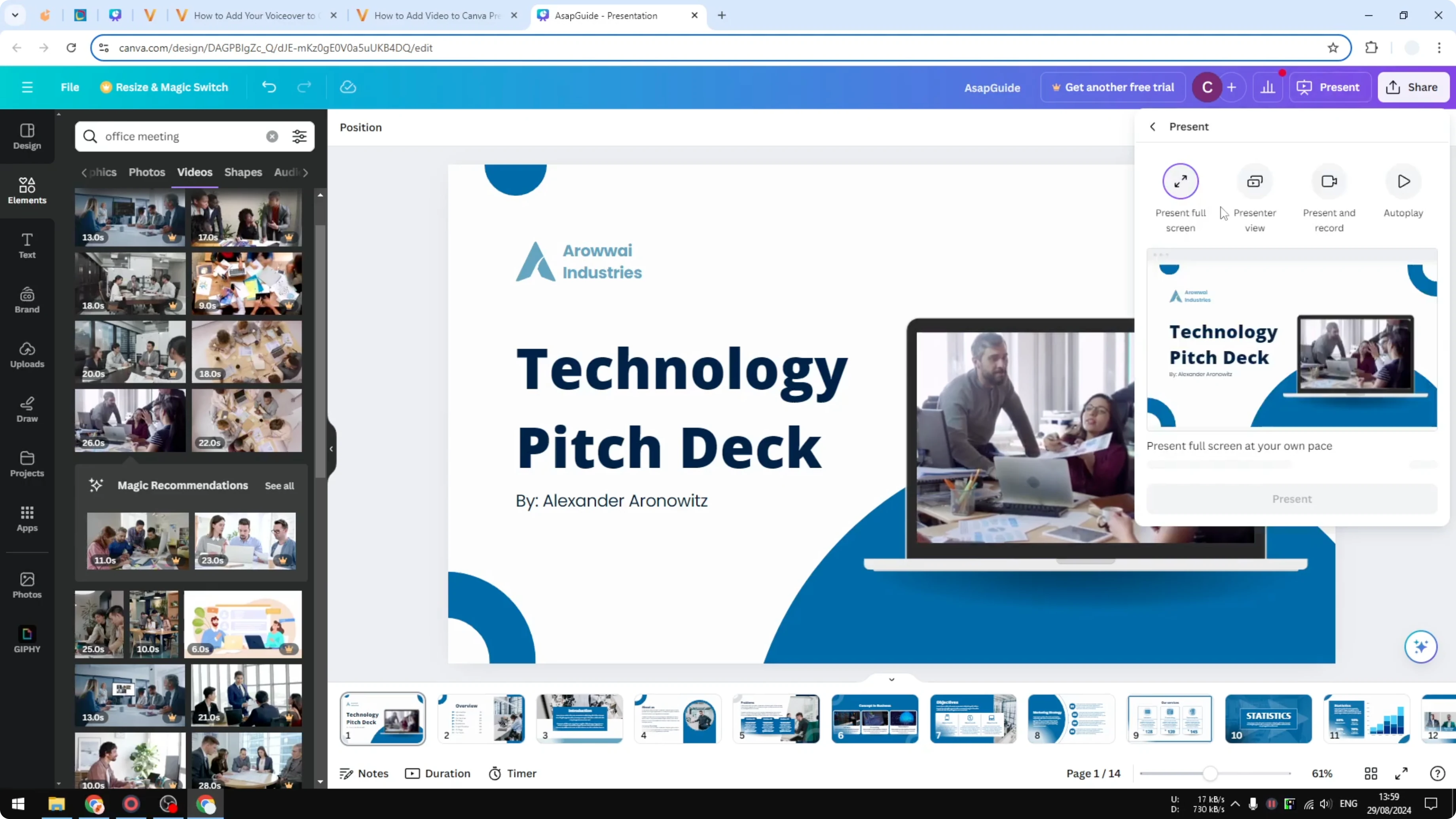The image size is (1456, 819).
Task: Switch to grid view of pages
Action: pyautogui.click(x=1371, y=773)
